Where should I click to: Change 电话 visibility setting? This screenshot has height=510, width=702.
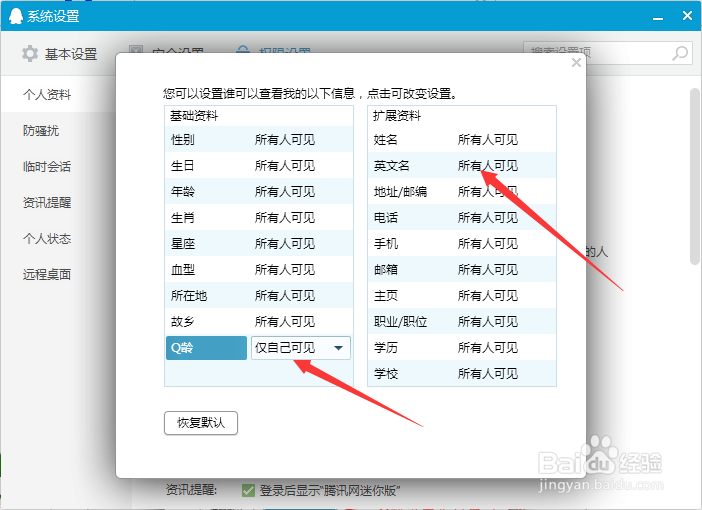coord(488,218)
